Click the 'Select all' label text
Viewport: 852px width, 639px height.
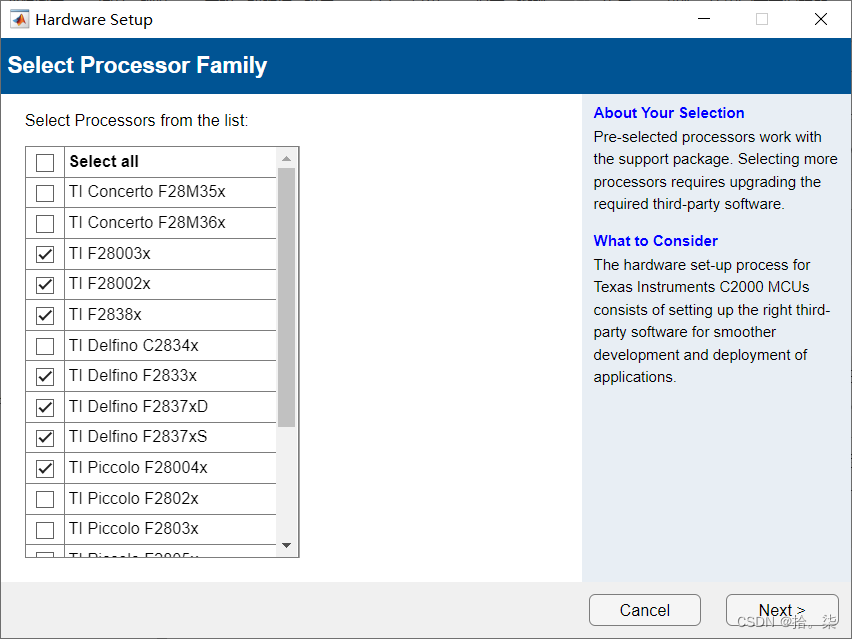104,161
